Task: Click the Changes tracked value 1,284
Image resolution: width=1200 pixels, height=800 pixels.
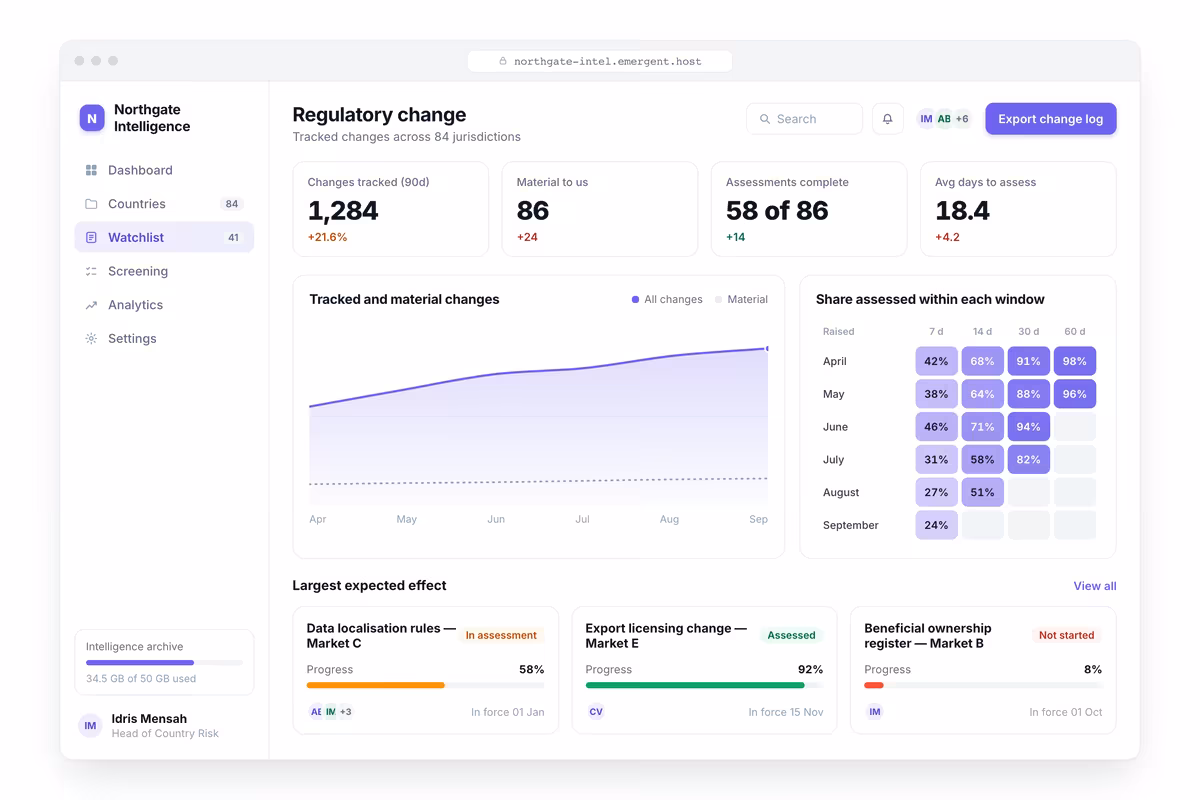Action: tap(343, 211)
